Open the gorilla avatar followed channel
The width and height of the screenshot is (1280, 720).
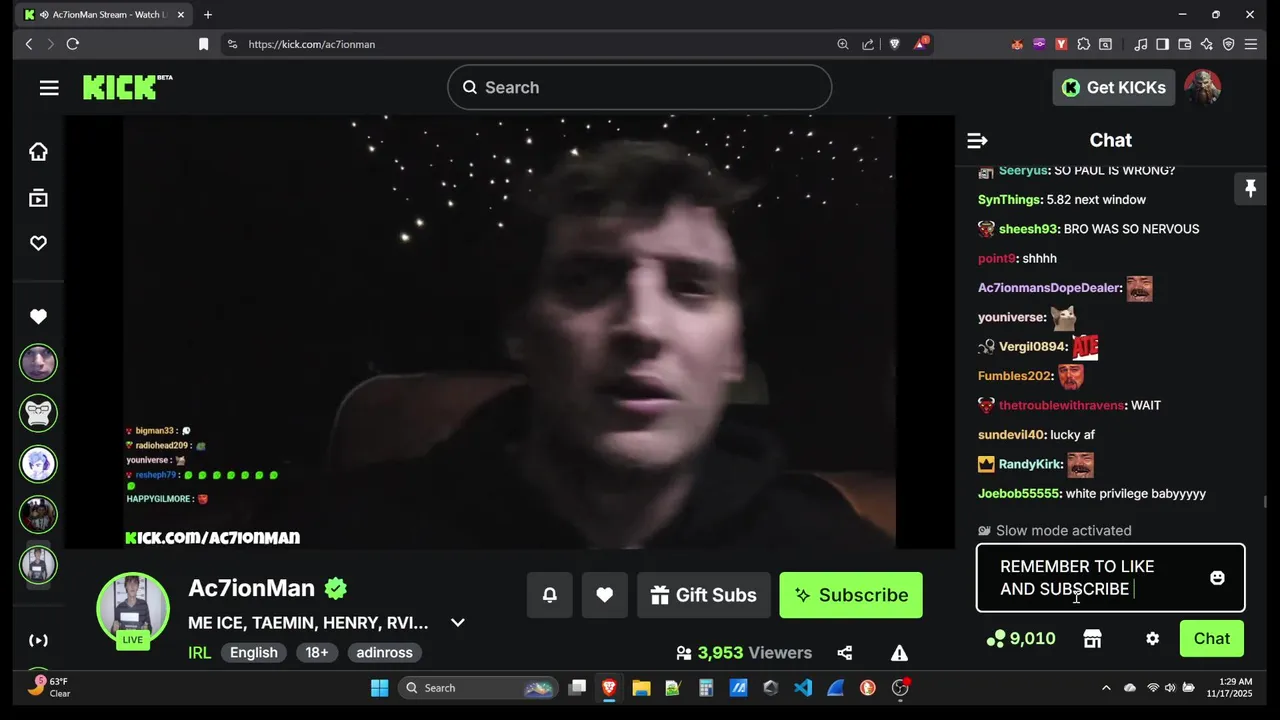tap(38, 413)
